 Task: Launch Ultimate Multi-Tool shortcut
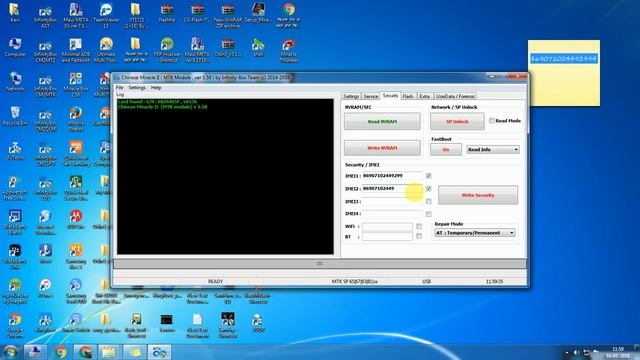[x=106, y=50]
